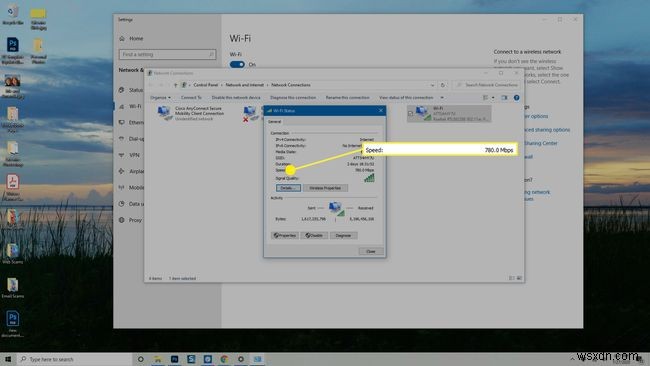The height and width of the screenshot is (366, 650).
Task: Click Control Panel breadcrumb
Action: [206, 85]
